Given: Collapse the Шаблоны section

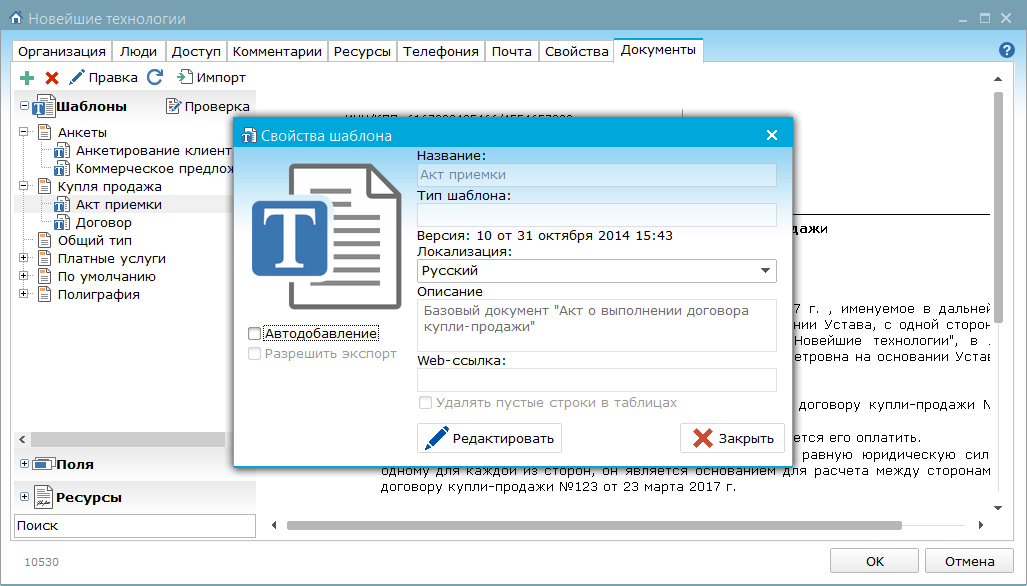Looking at the screenshot, I should point(24,106).
